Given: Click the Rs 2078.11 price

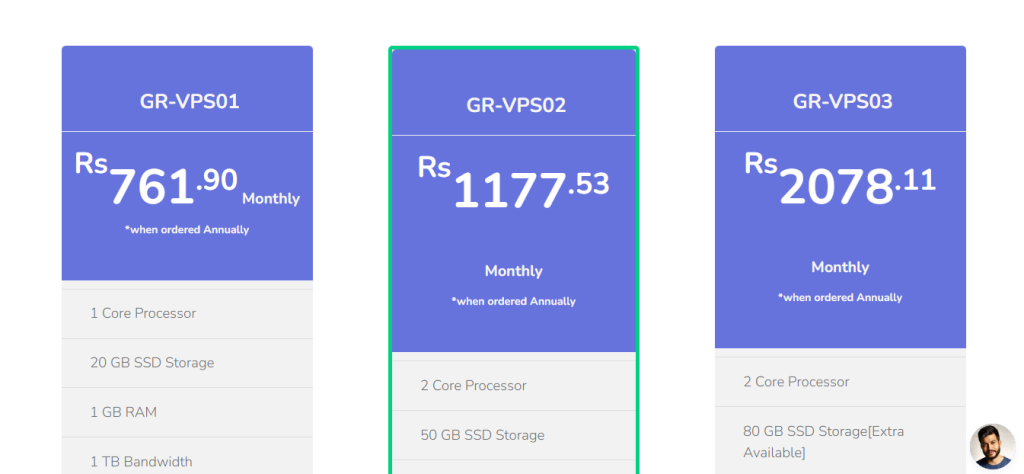Looking at the screenshot, I should (840, 183).
